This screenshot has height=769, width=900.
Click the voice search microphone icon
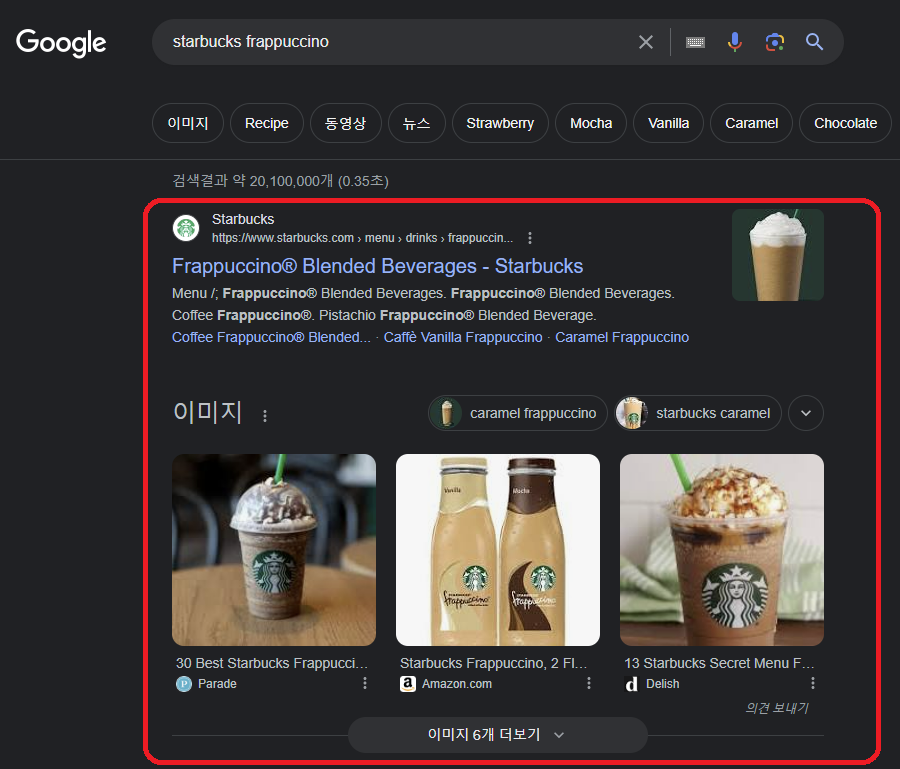pyautogui.click(x=735, y=42)
